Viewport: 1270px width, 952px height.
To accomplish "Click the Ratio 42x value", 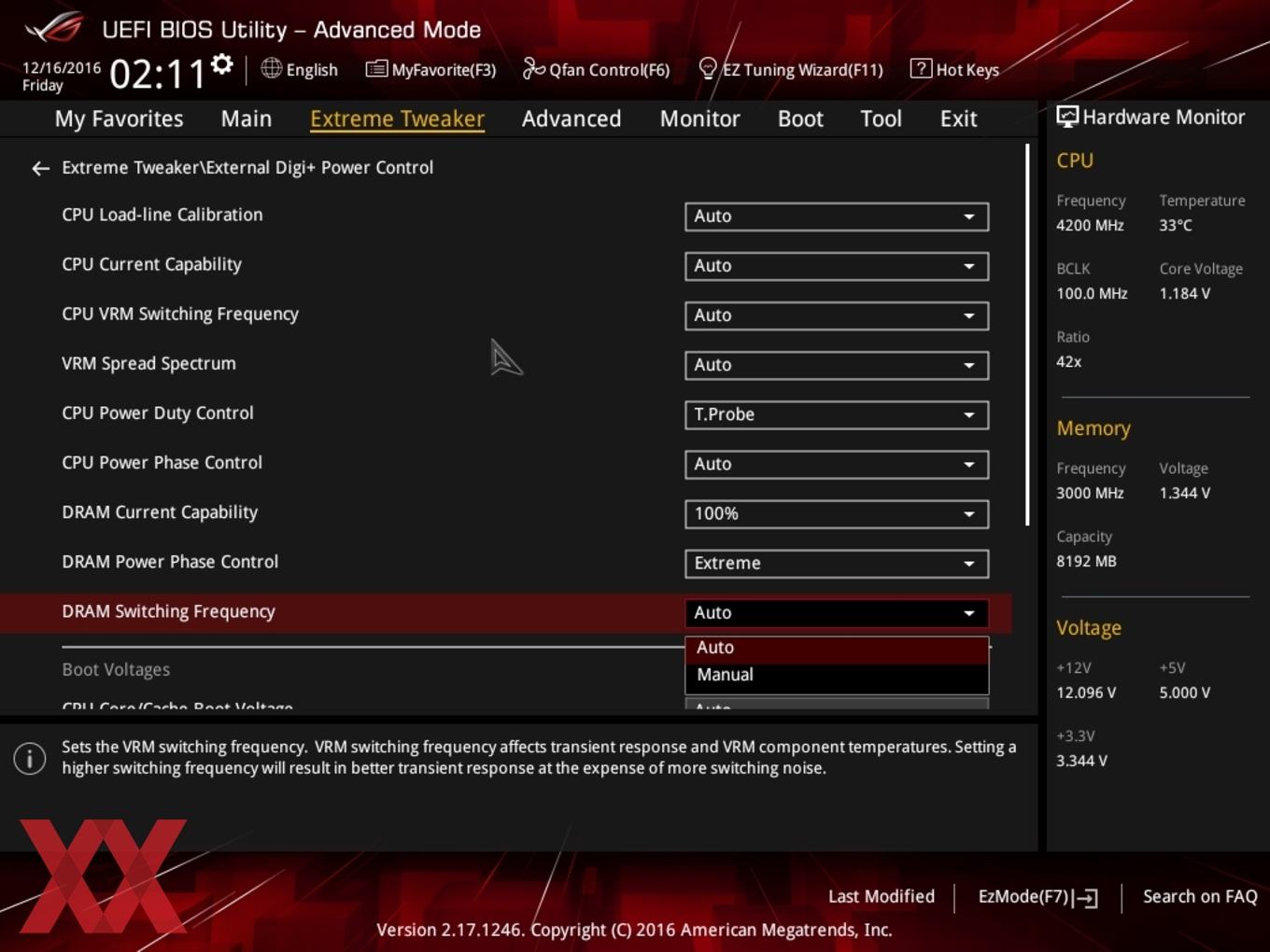I will (x=1068, y=361).
